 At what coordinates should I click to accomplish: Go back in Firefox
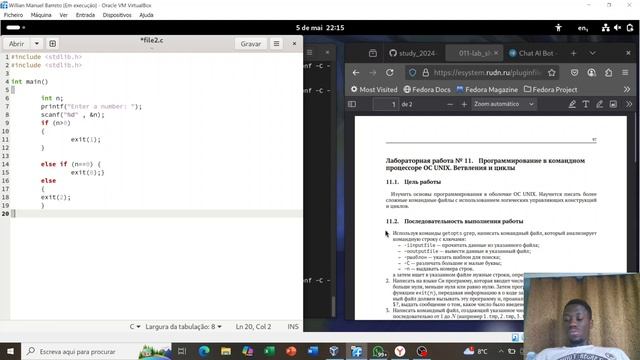(356, 73)
